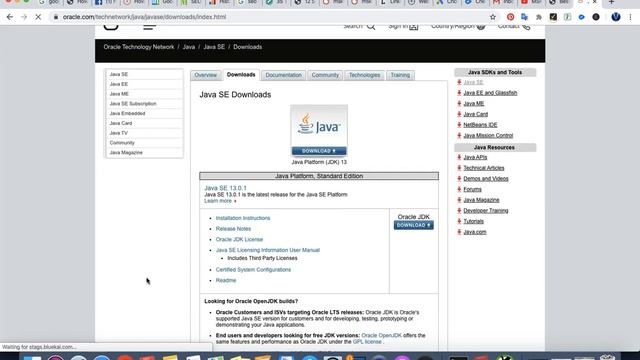Click download arrow icon beside Java APIs
The image size is (640, 360).
click(459, 157)
